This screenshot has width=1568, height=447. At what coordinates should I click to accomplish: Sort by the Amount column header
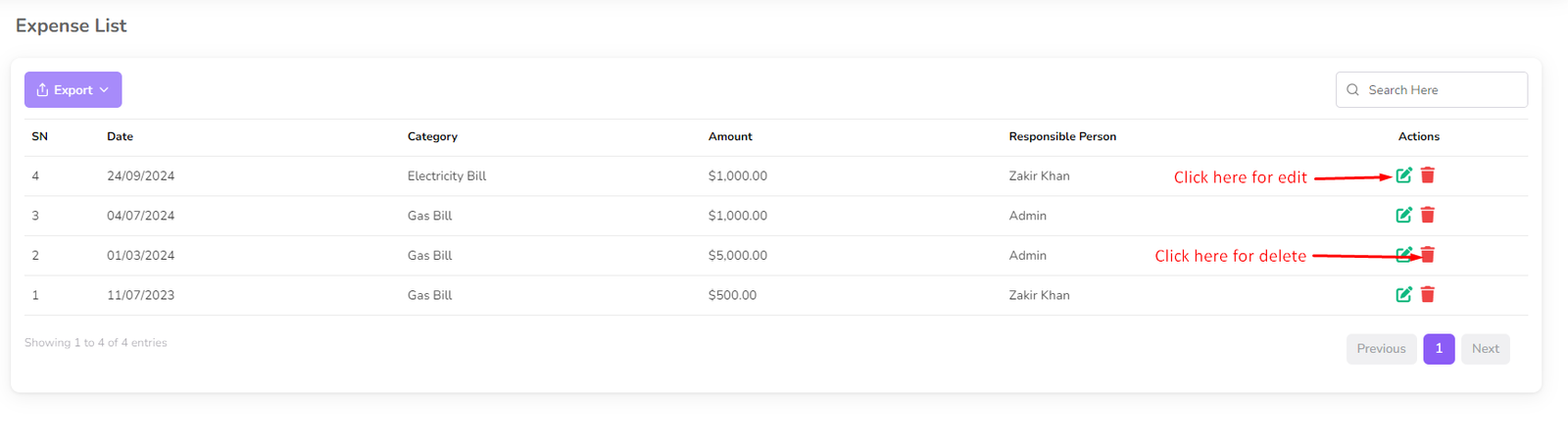730,137
